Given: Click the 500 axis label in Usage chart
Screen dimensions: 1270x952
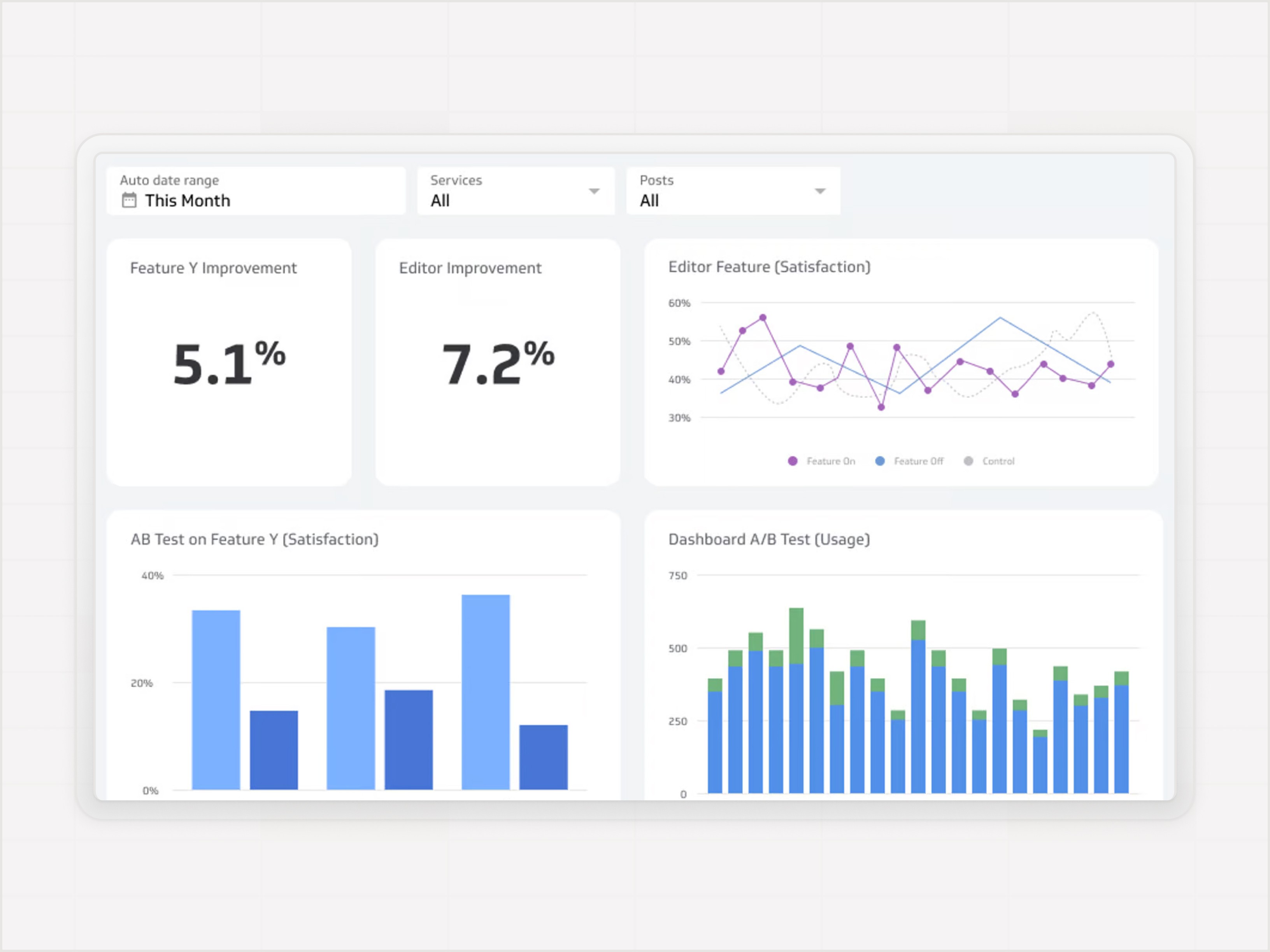Looking at the screenshot, I should click(x=677, y=648).
